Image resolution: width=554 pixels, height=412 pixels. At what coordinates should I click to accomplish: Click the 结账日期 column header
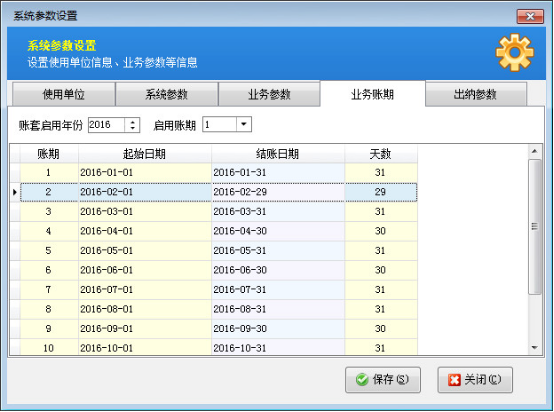coord(278,154)
